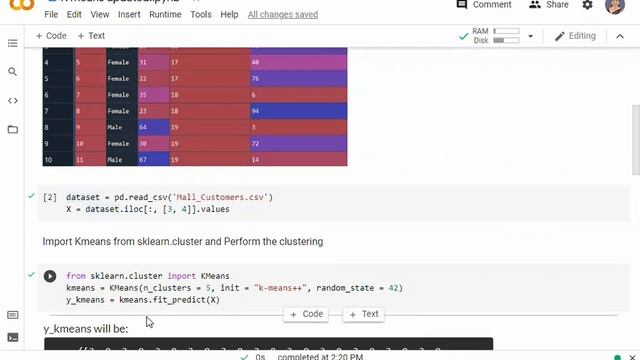Click the 'completed at 2:20 PM' status

[x=320, y=357]
